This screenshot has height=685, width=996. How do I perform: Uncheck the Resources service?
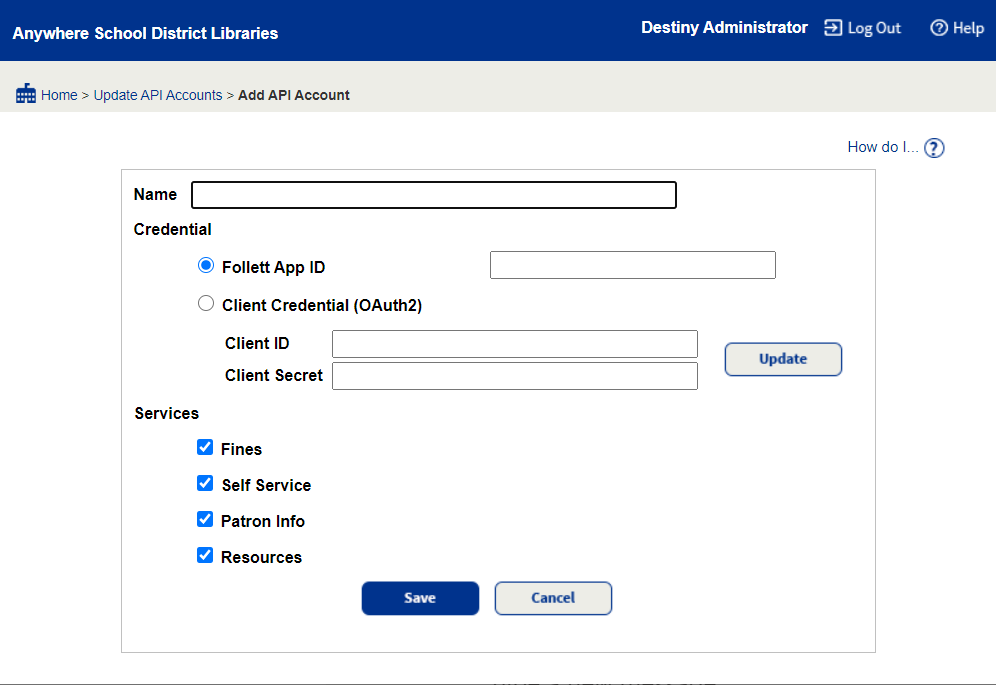click(x=205, y=555)
